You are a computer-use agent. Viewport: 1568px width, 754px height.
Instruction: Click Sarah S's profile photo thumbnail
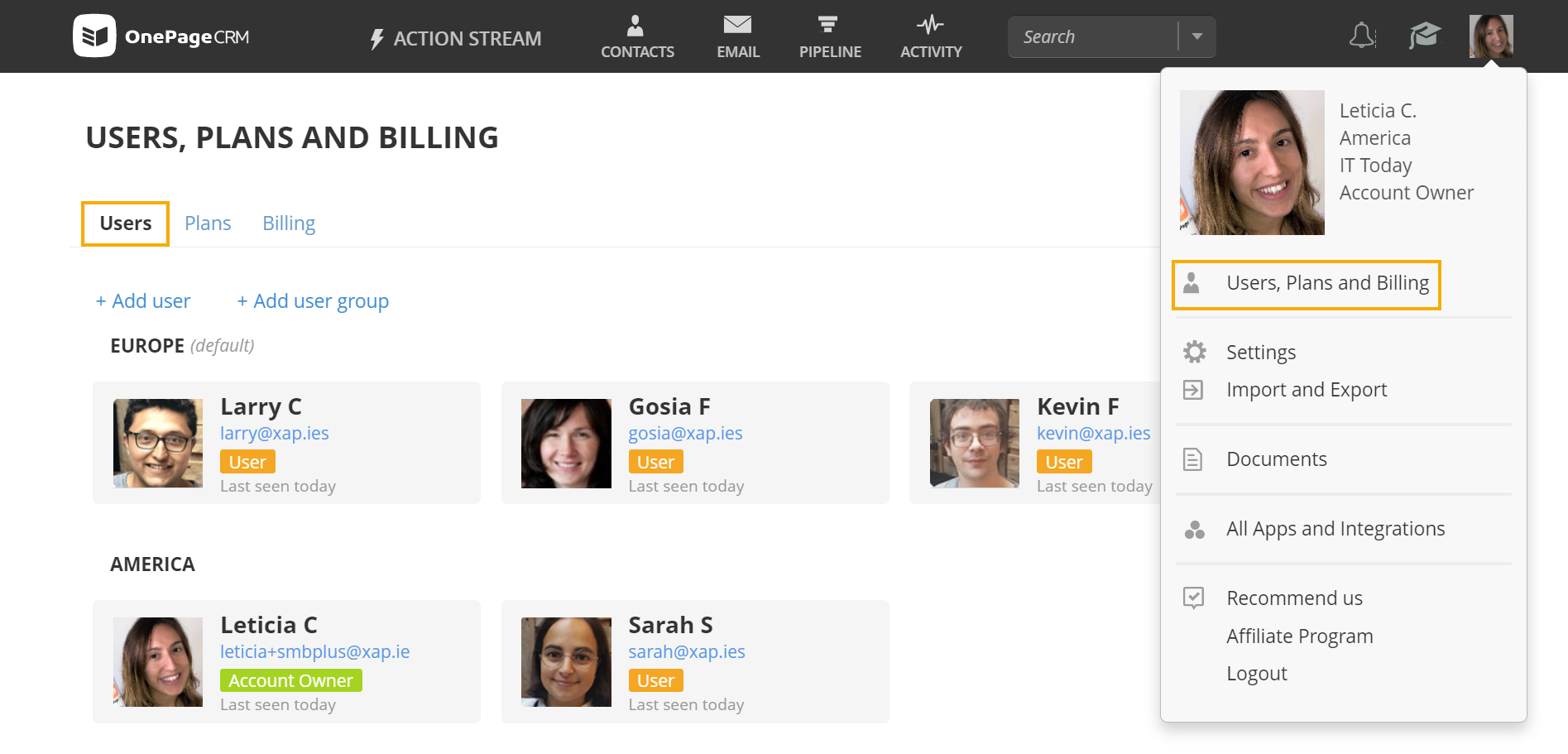566,662
